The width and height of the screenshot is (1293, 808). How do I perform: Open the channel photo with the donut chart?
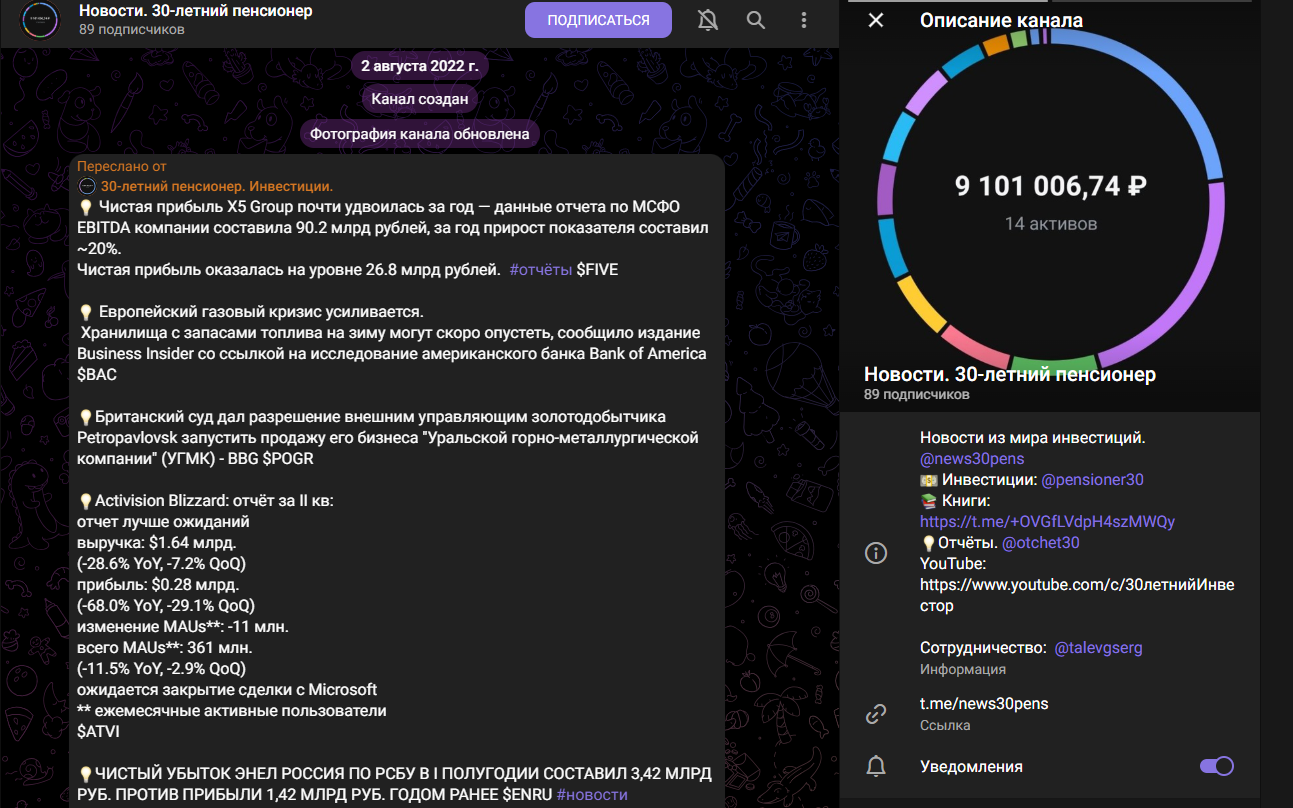1050,205
